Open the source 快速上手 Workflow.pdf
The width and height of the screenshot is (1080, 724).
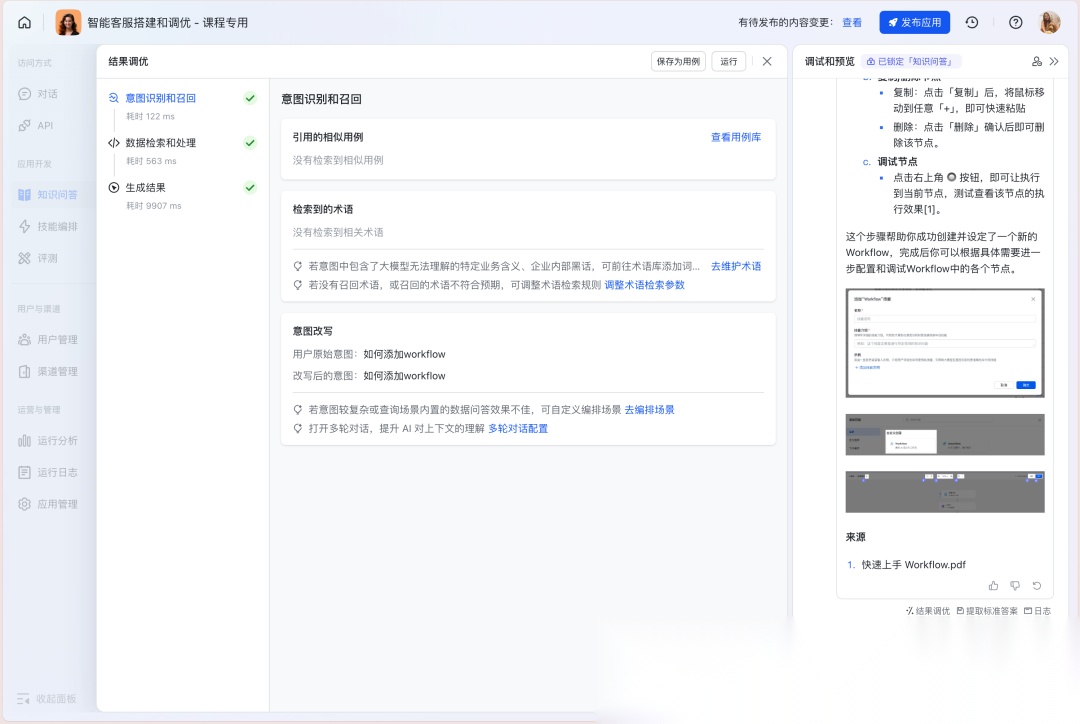(x=913, y=565)
